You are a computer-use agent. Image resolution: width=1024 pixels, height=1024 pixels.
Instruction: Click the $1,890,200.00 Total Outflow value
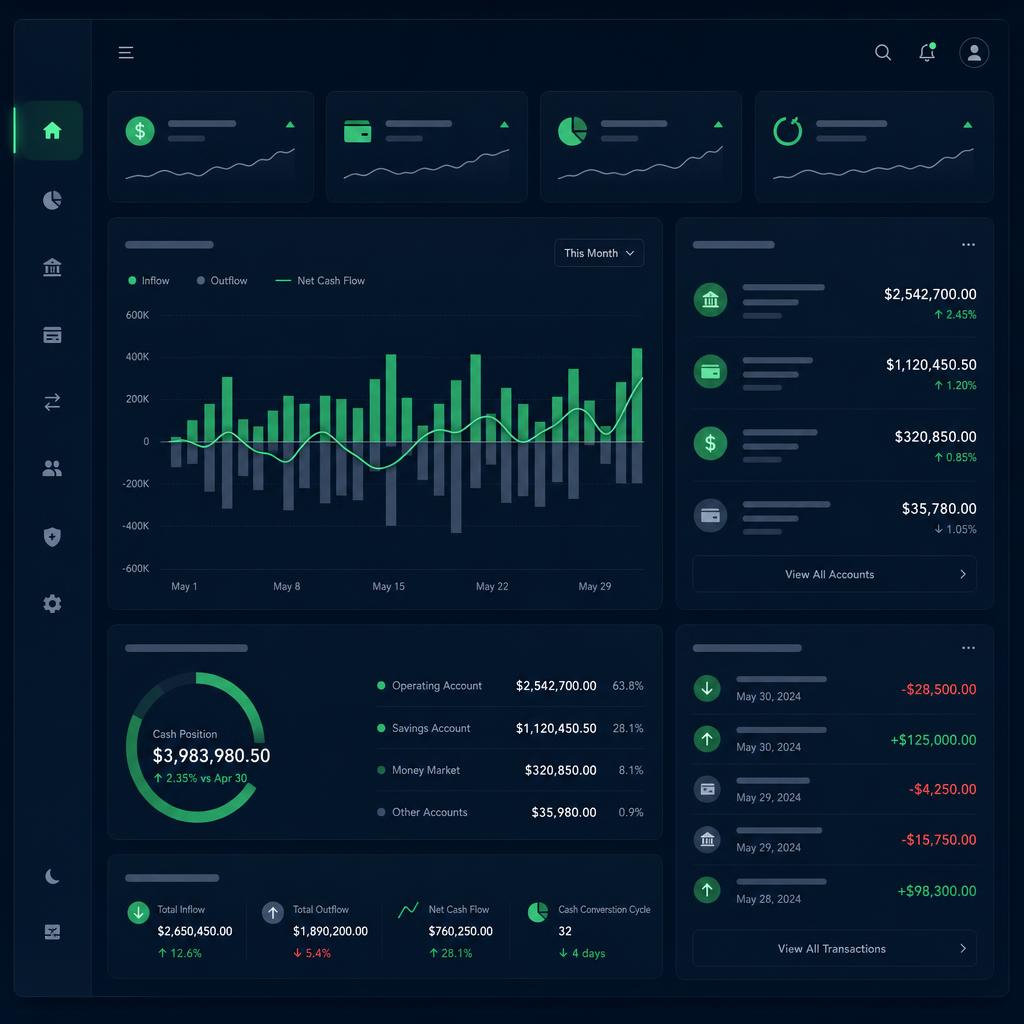coord(330,931)
